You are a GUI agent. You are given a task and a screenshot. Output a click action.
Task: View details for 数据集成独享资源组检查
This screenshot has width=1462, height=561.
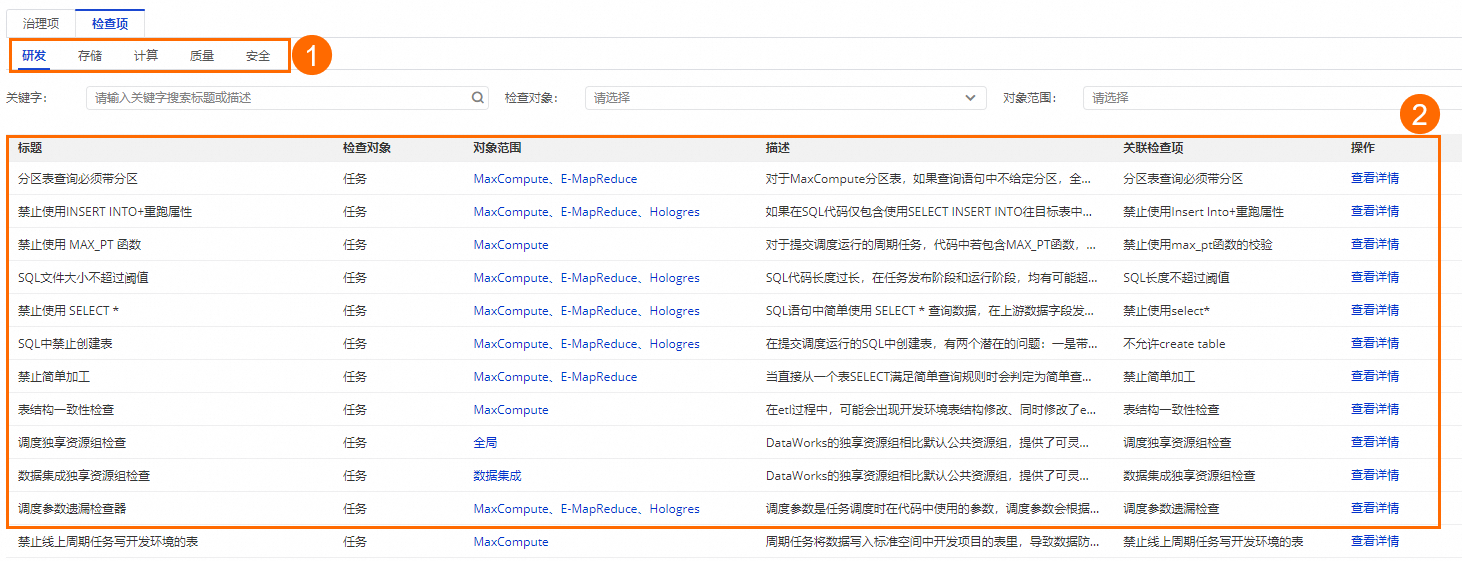pos(1375,475)
